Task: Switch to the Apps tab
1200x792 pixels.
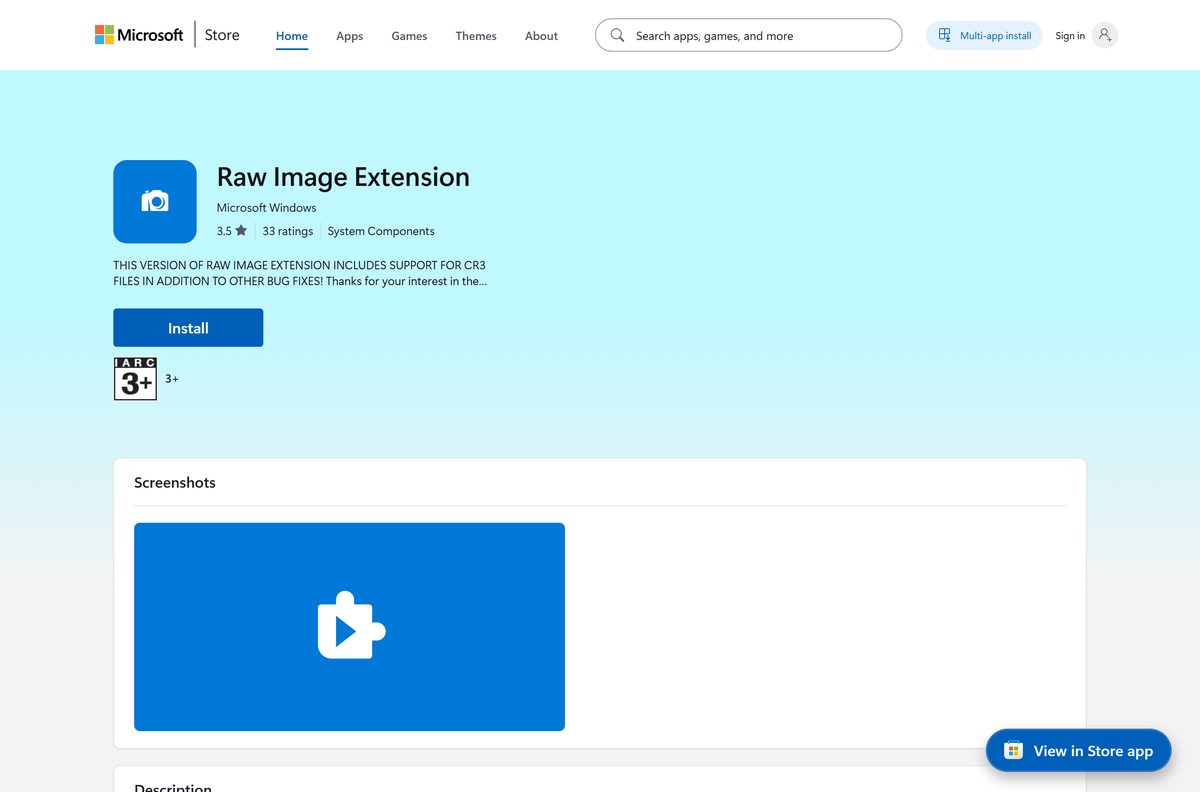Action: click(350, 36)
